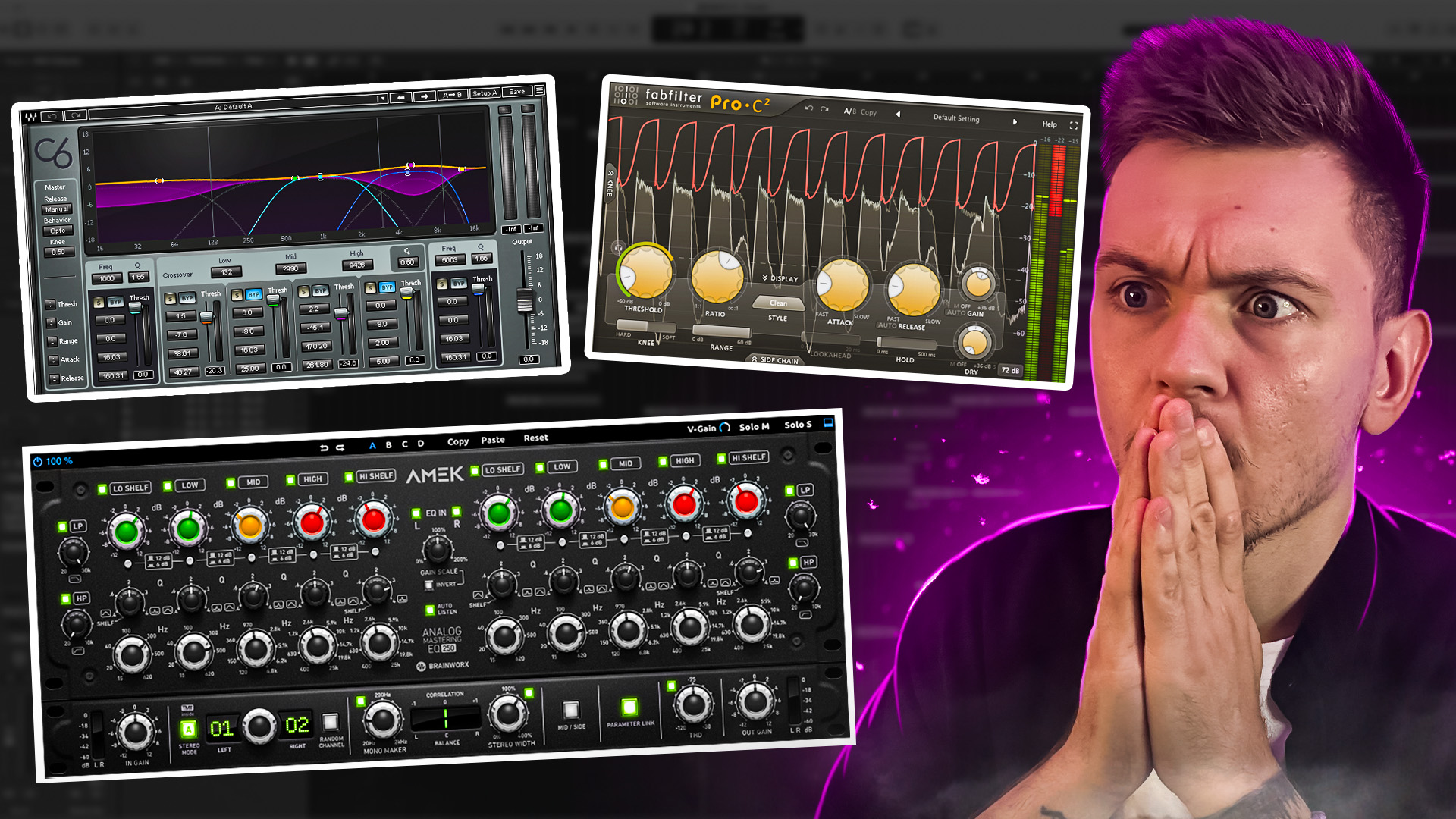Open the C6 preset dropdown arrow
Screen dimensions: 1456x819
click(381, 99)
